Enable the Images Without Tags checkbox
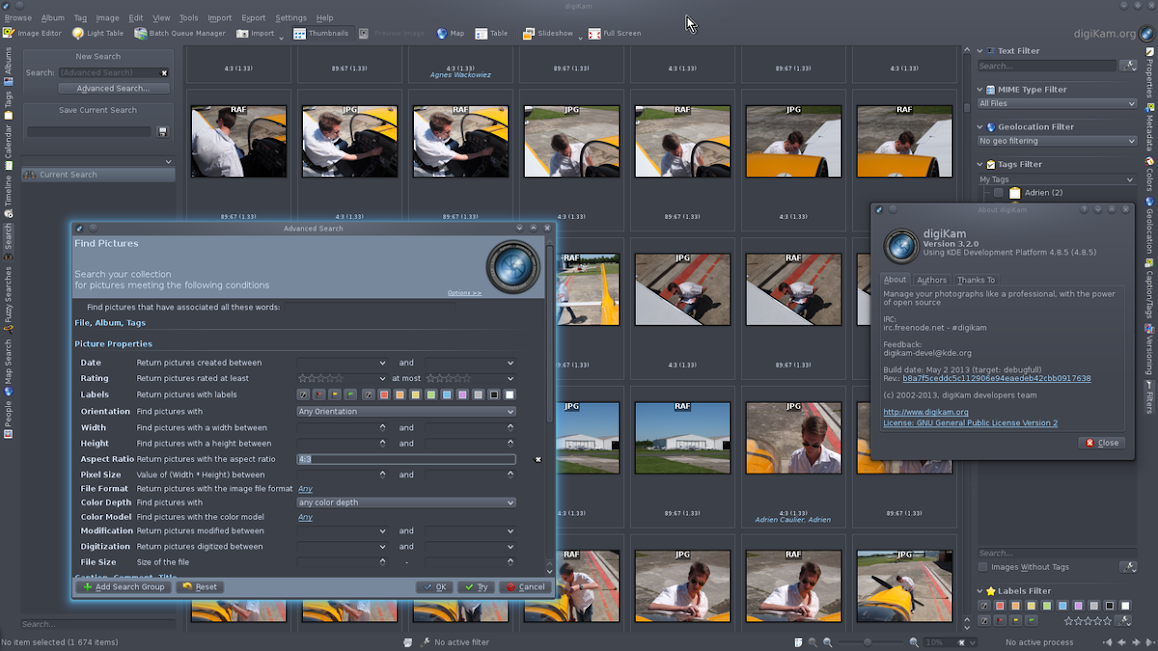This screenshot has width=1158, height=651. (x=984, y=567)
